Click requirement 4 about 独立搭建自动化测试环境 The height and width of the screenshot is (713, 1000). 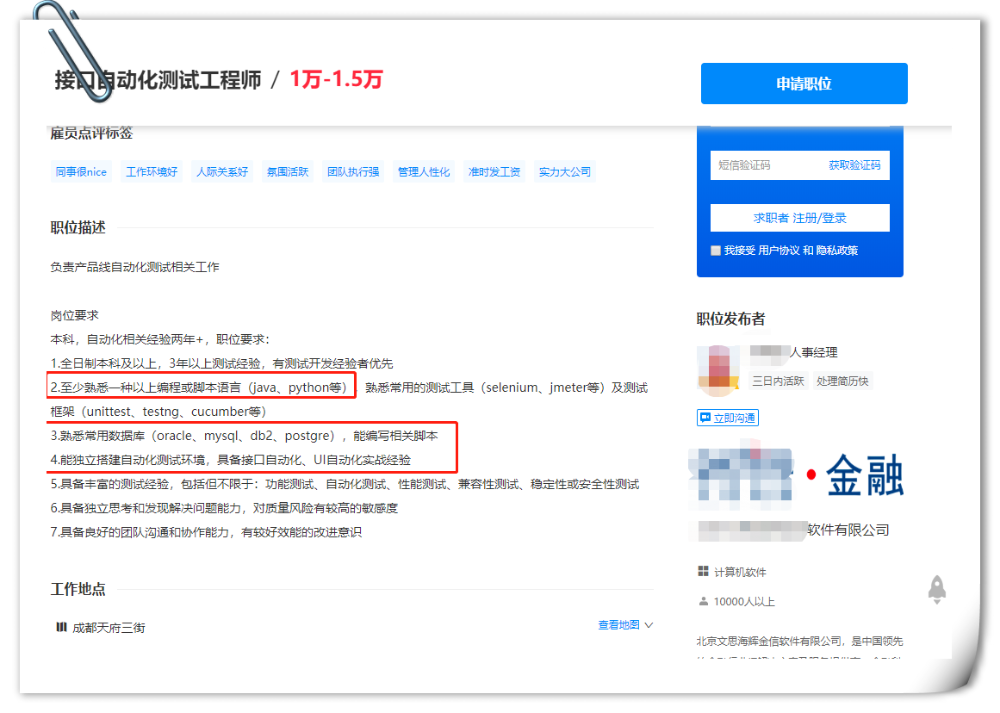pos(230,460)
